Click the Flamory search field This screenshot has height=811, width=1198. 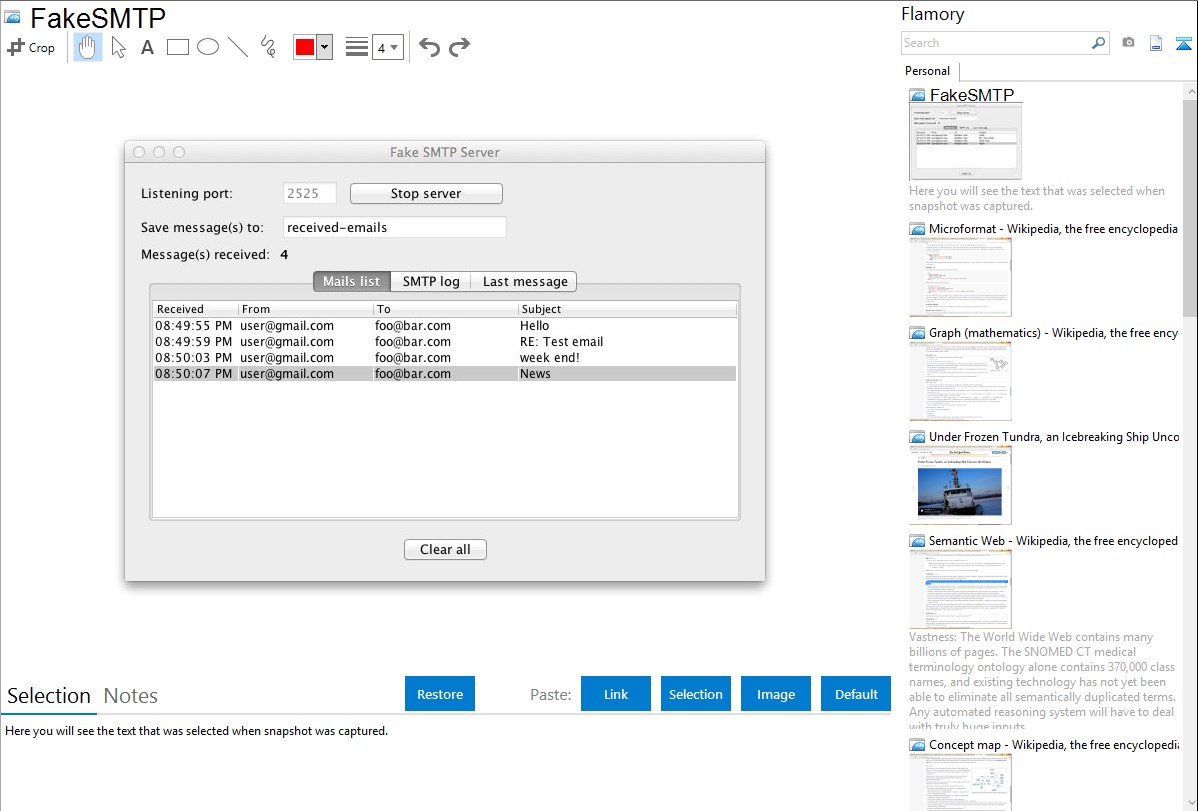[x=995, y=43]
